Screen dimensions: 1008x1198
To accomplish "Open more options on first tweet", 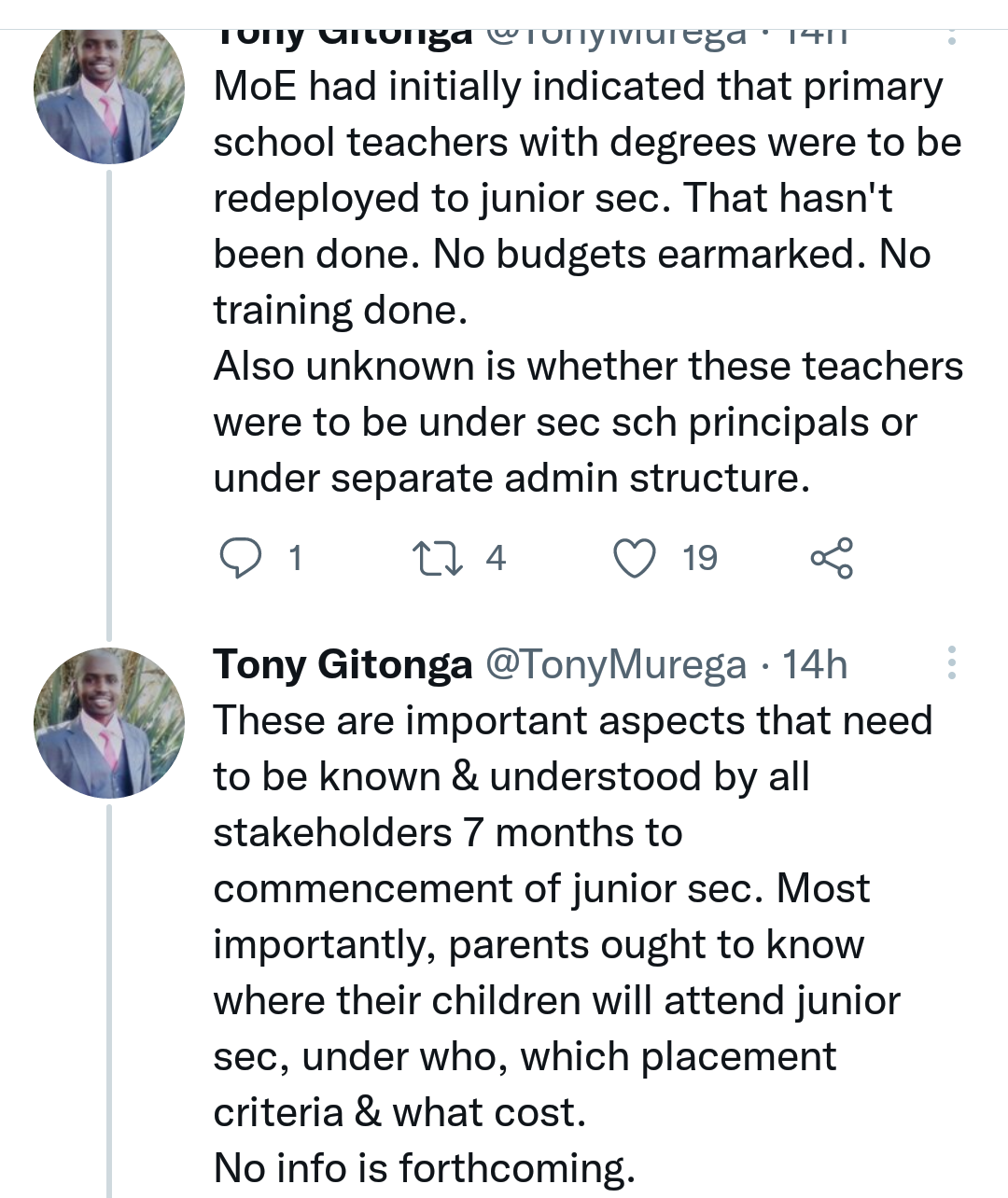I will 951,36.
